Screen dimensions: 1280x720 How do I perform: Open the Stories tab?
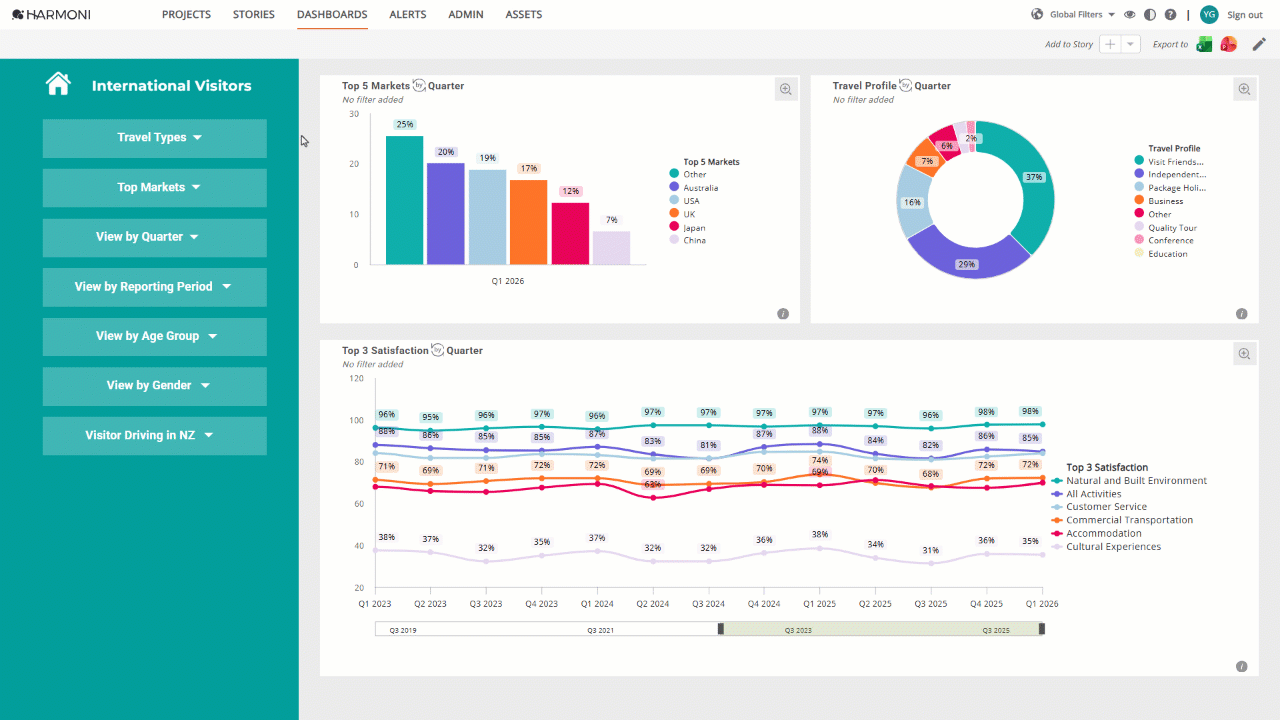tap(254, 14)
